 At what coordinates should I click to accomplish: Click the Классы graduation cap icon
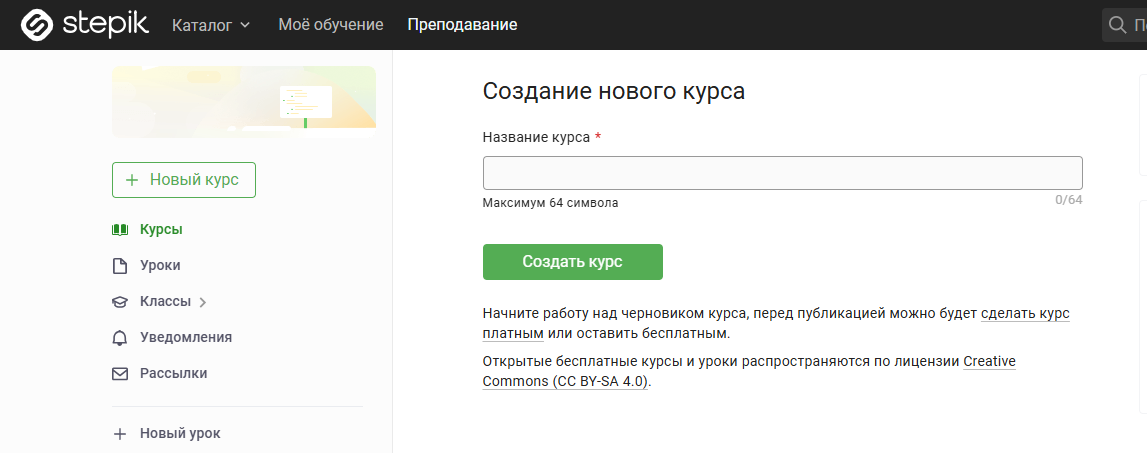click(120, 302)
